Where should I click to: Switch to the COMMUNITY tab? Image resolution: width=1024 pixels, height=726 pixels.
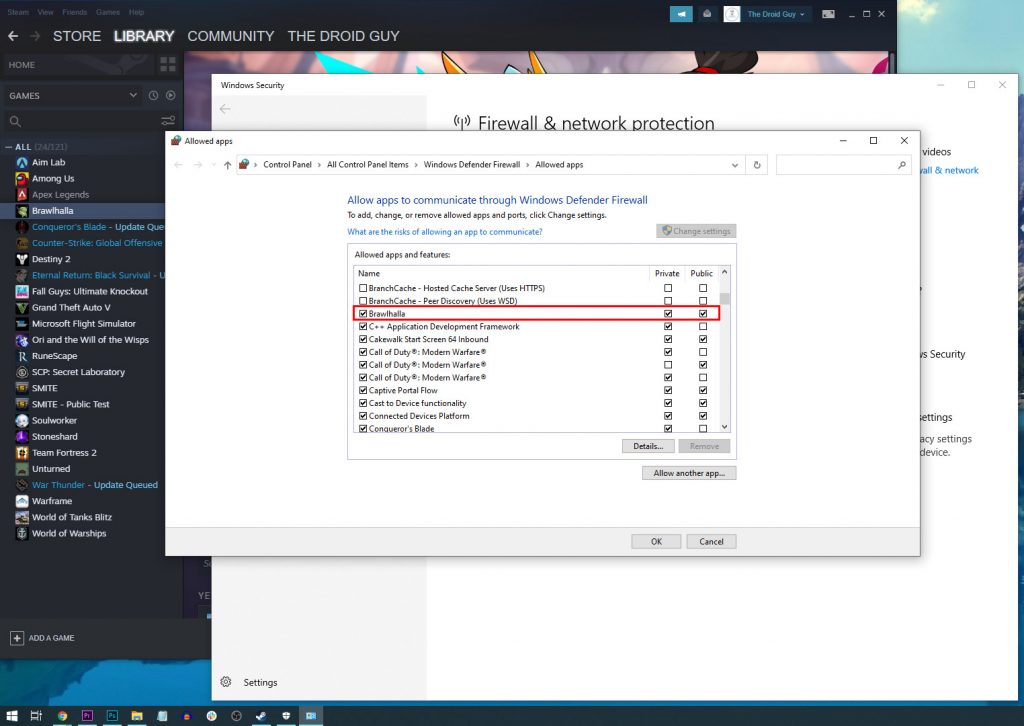point(231,36)
